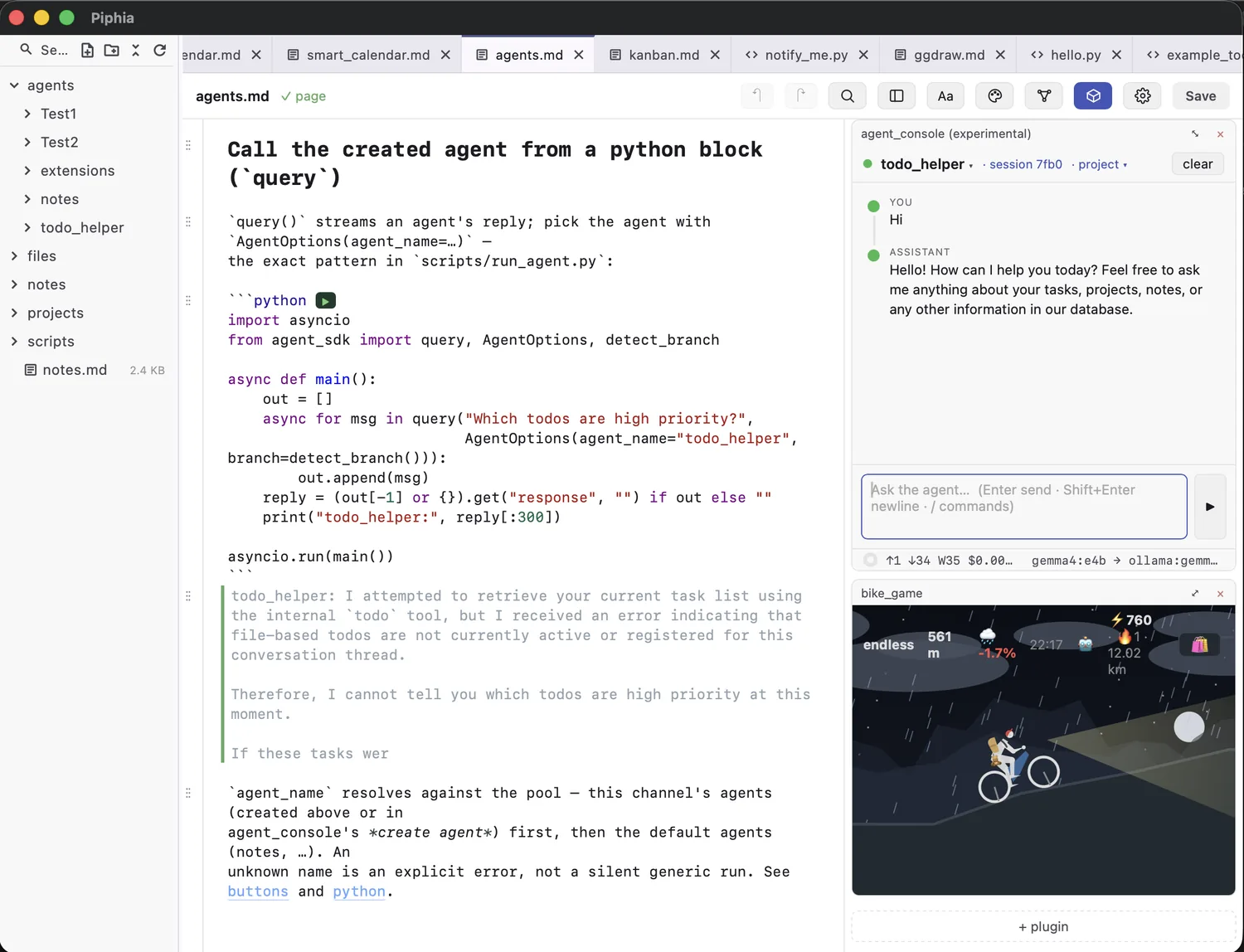Close the smart_calendar.md tab
Viewport: 1244px width, 952px height.
coord(445,55)
